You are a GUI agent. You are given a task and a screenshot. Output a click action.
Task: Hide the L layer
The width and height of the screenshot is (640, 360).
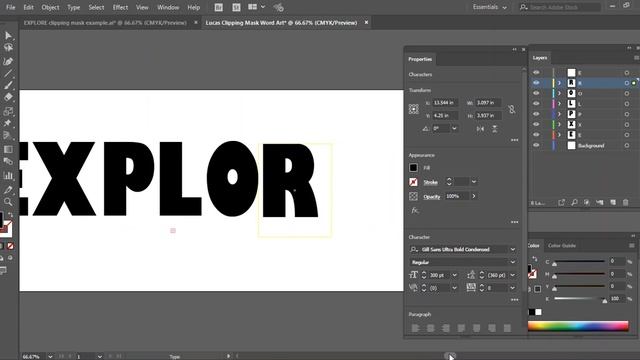click(536, 104)
